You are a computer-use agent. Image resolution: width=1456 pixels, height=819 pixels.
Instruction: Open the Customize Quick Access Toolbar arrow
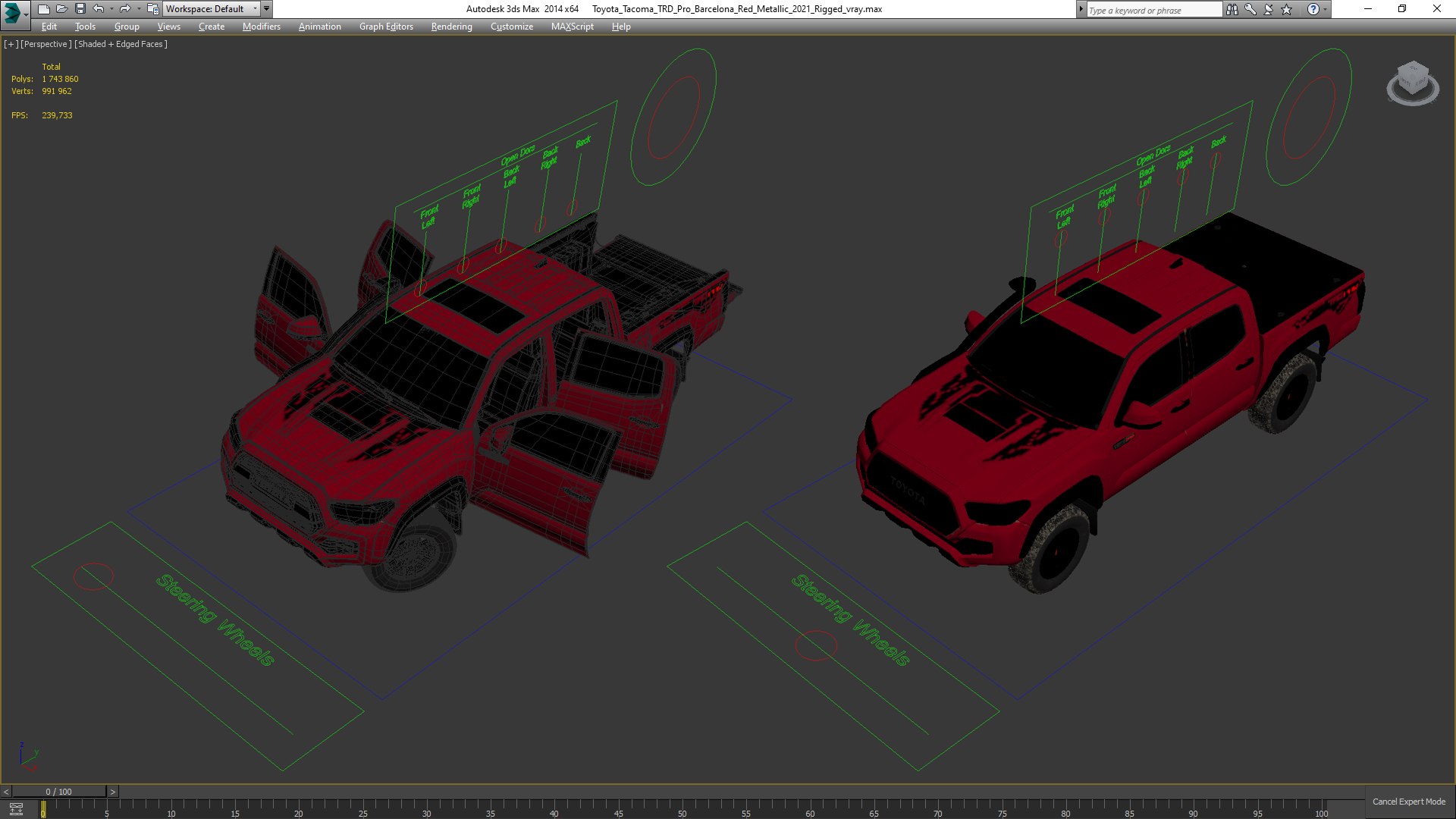click(267, 9)
